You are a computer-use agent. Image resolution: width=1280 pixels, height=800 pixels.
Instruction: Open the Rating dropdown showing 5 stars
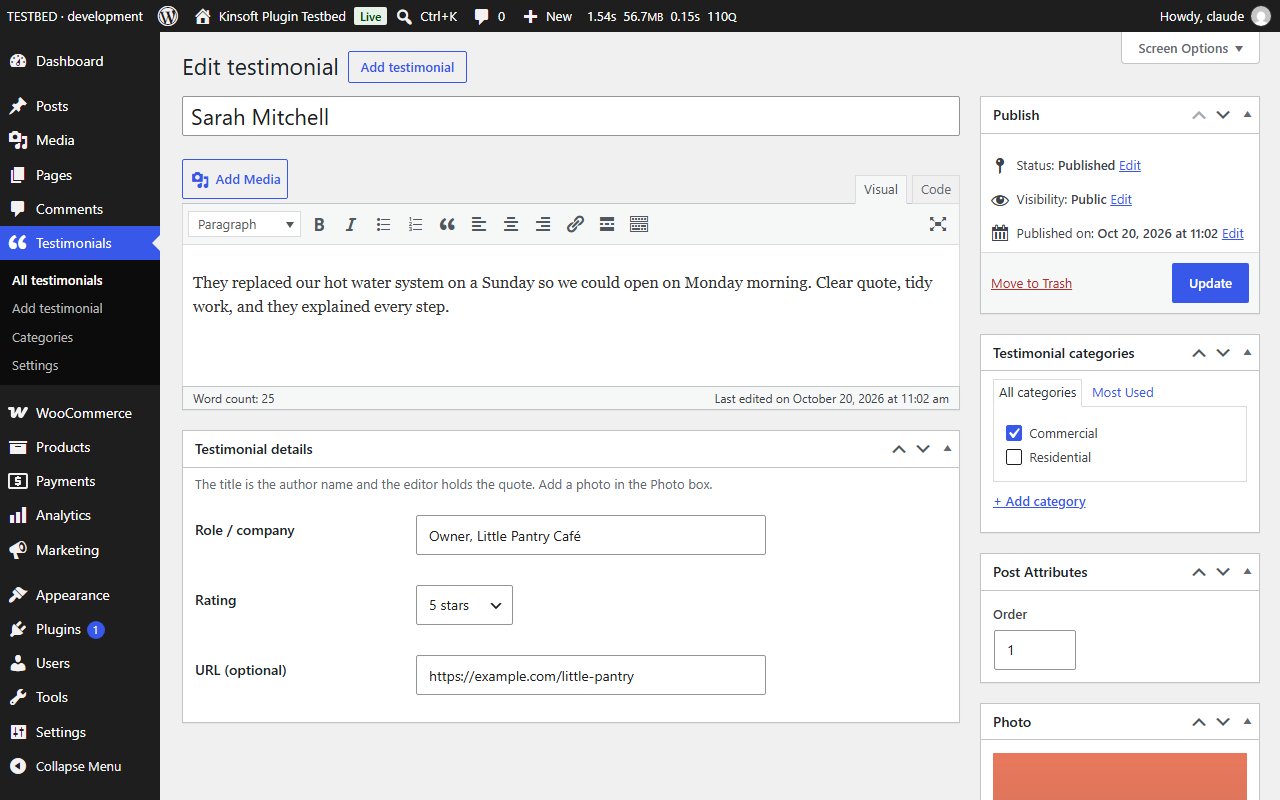464,605
